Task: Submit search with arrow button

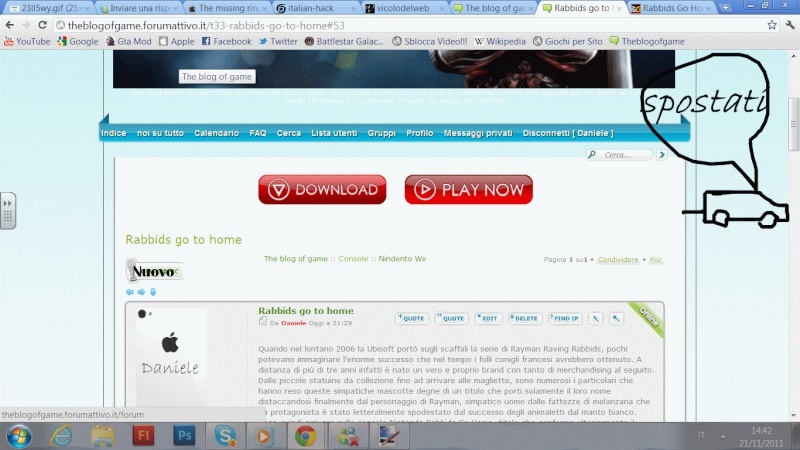Action: (x=662, y=155)
